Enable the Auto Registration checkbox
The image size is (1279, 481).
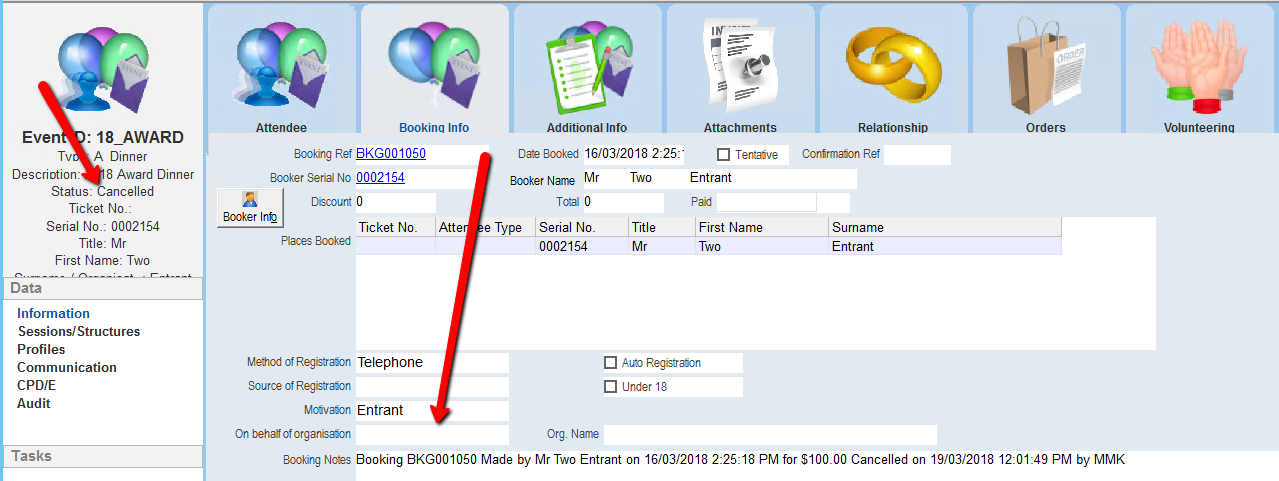pos(611,363)
